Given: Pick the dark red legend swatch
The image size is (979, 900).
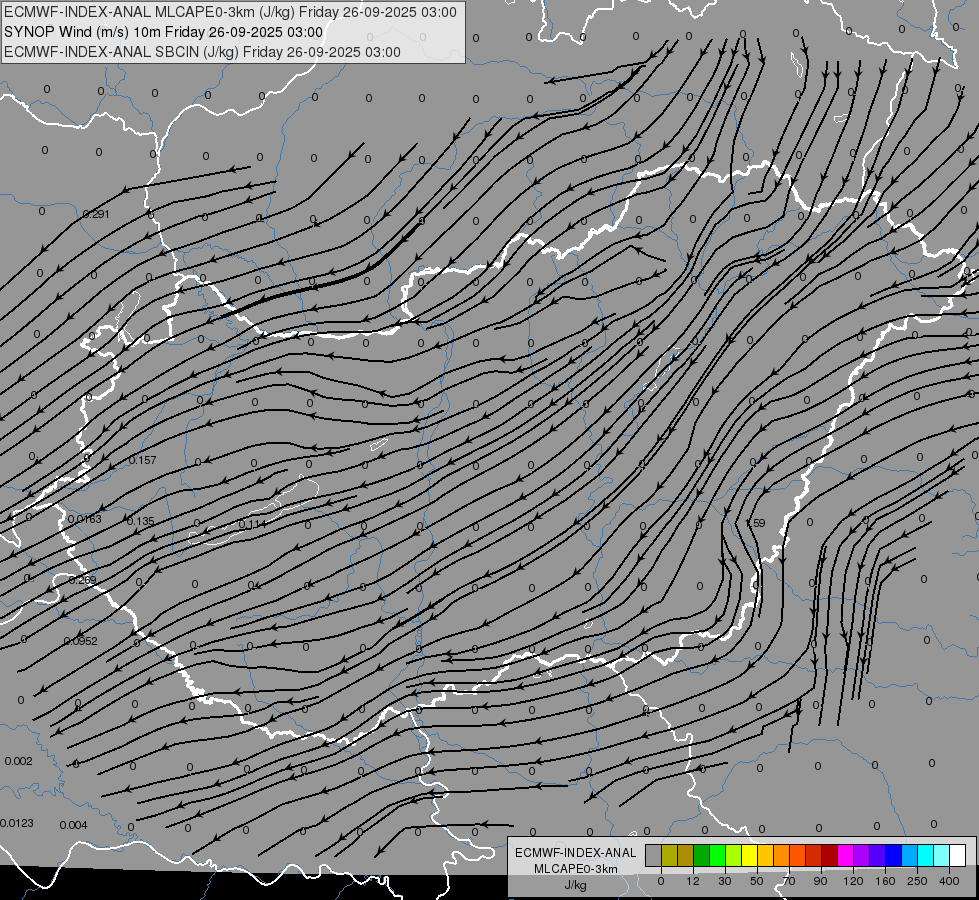Looking at the screenshot, I should click(x=829, y=855).
